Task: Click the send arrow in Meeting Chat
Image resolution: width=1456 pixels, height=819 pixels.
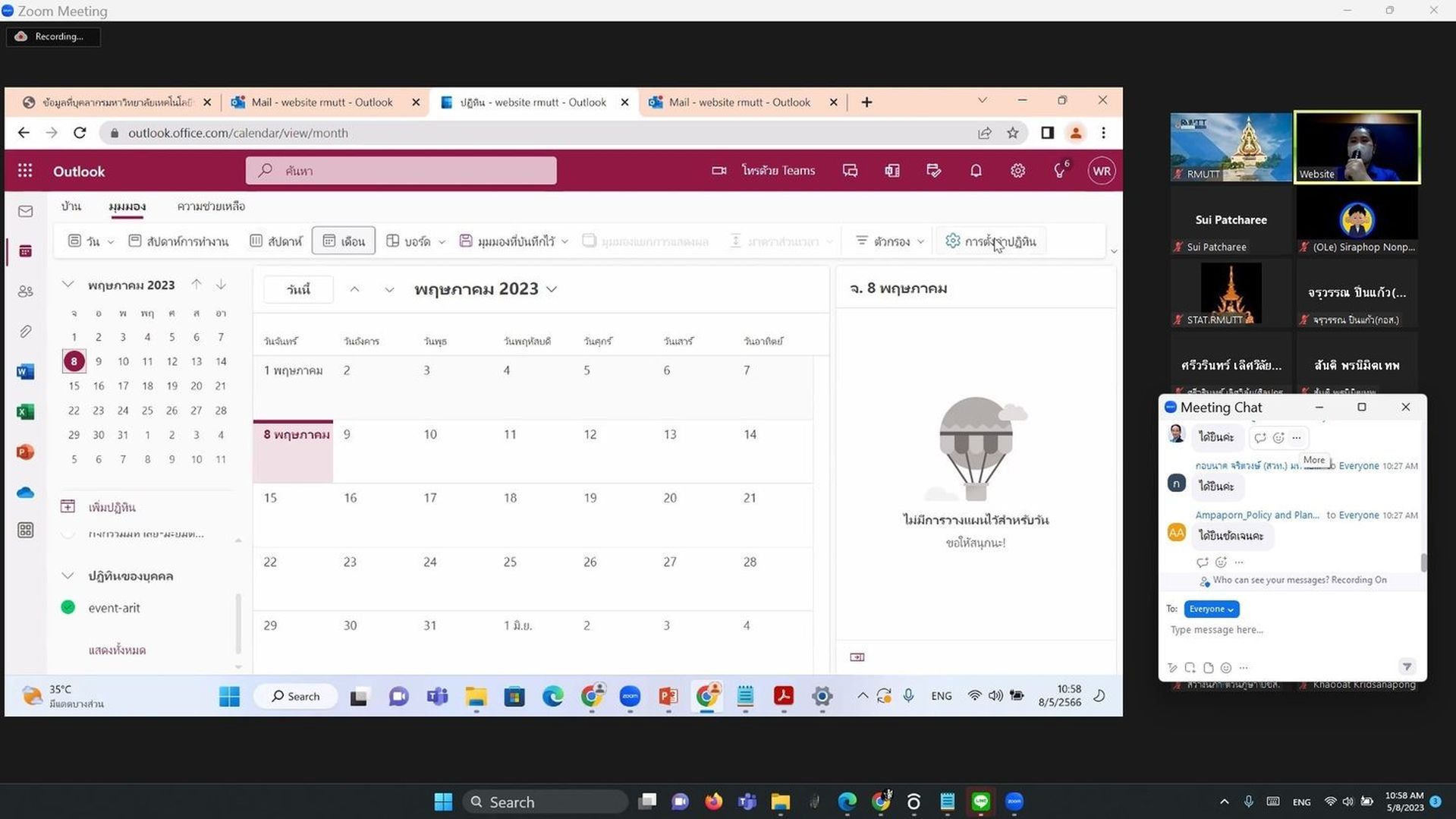Action: point(1407,666)
